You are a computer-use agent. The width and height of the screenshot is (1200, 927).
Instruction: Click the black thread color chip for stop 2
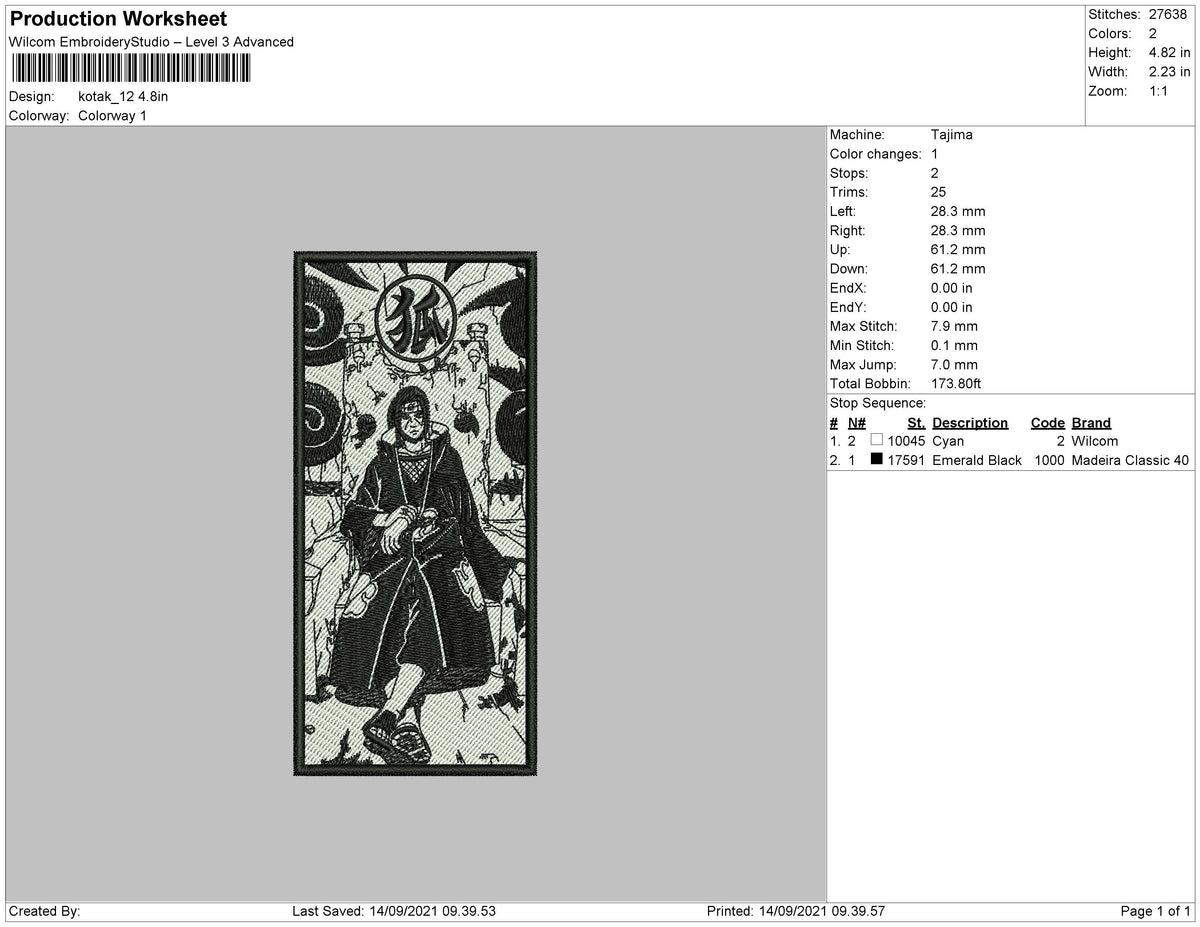877,461
